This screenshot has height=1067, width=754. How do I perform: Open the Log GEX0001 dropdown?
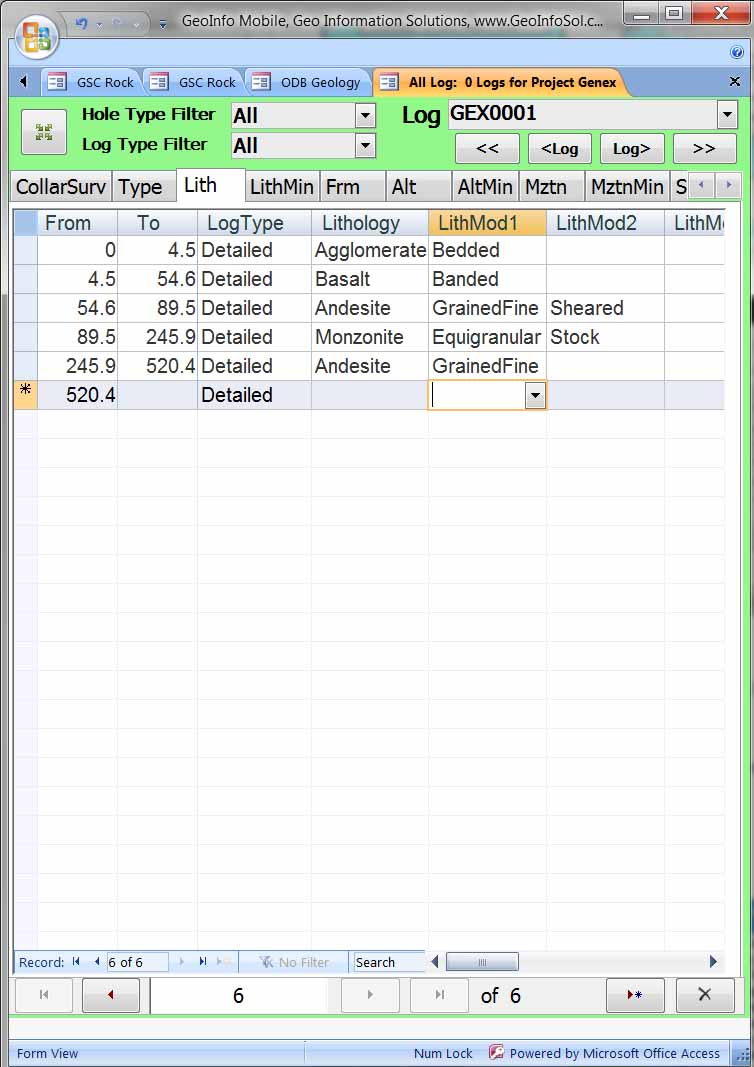727,115
